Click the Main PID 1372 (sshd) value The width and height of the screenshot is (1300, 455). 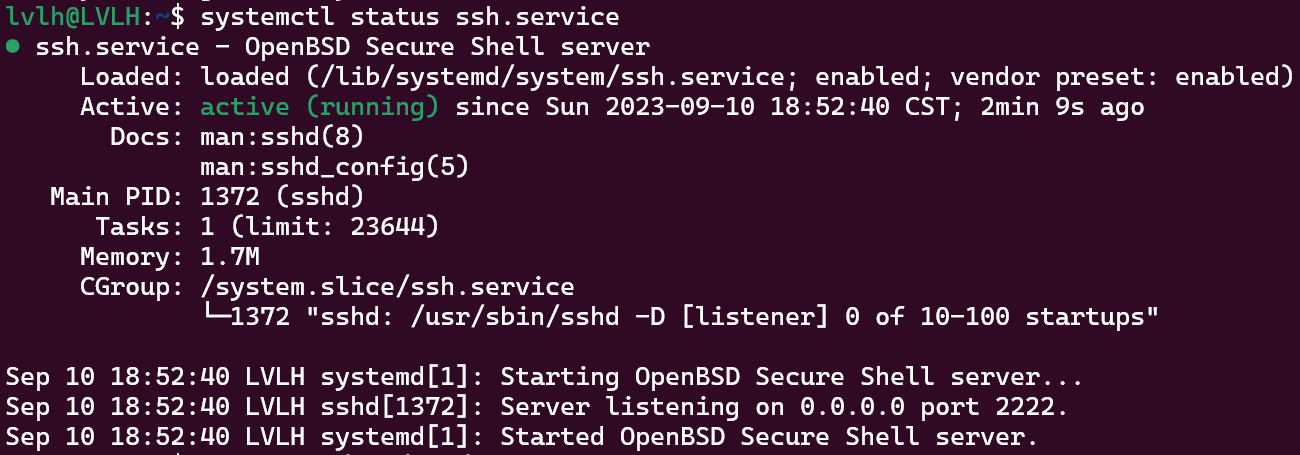pyautogui.click(x=282, y=197)
